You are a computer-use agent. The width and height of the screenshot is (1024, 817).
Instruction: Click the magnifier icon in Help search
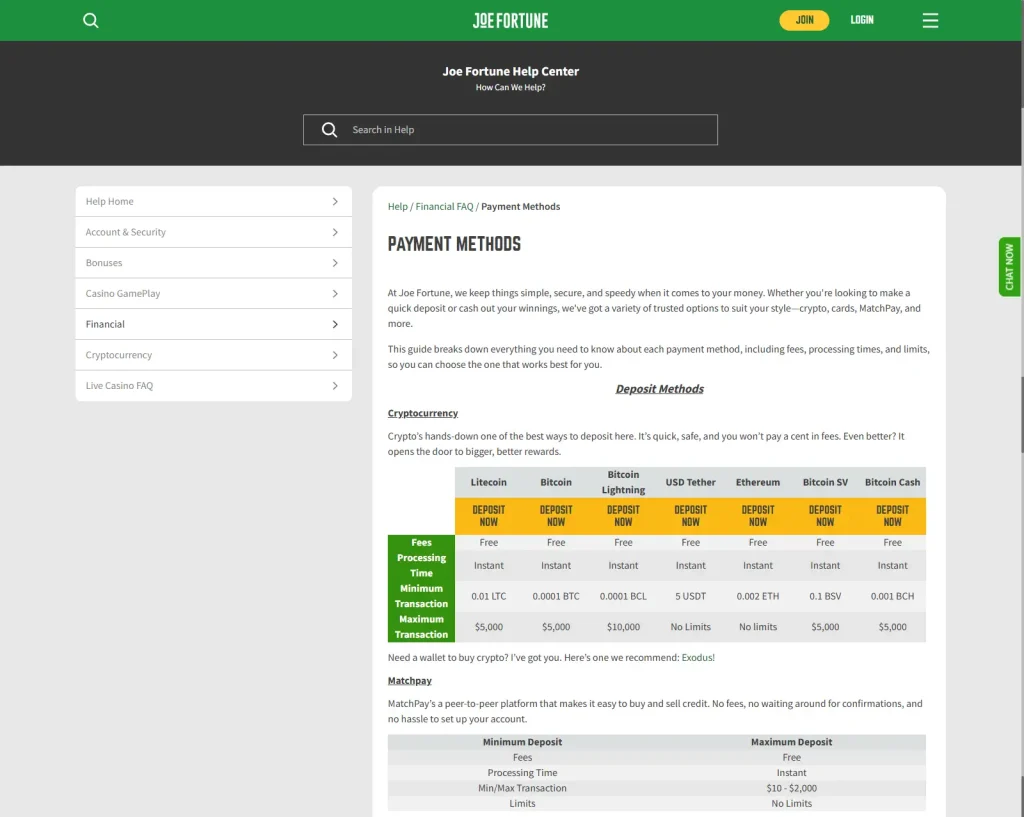[x=330, y=129]
